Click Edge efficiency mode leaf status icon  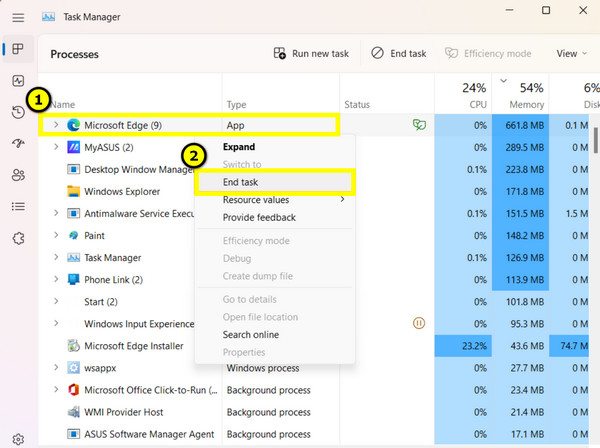[x=419, y=125]
